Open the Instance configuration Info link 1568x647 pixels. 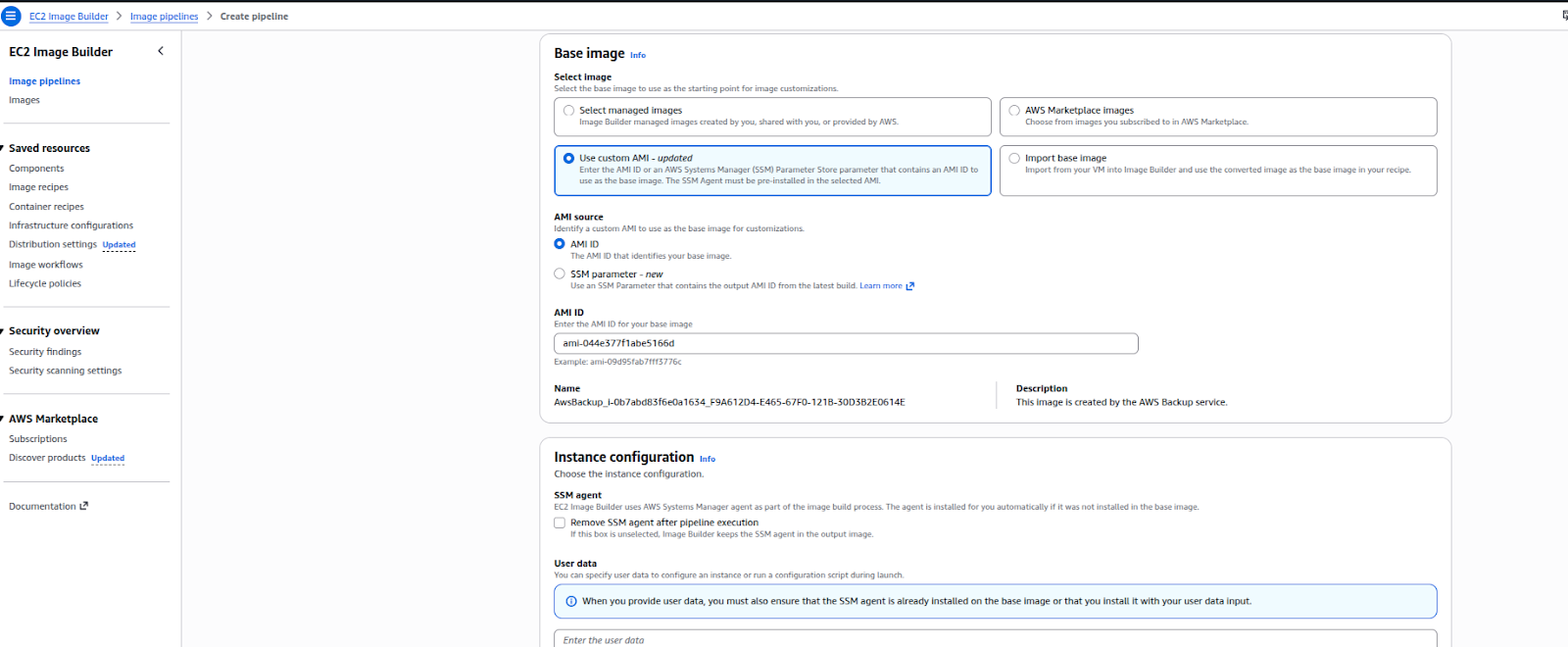707,459
